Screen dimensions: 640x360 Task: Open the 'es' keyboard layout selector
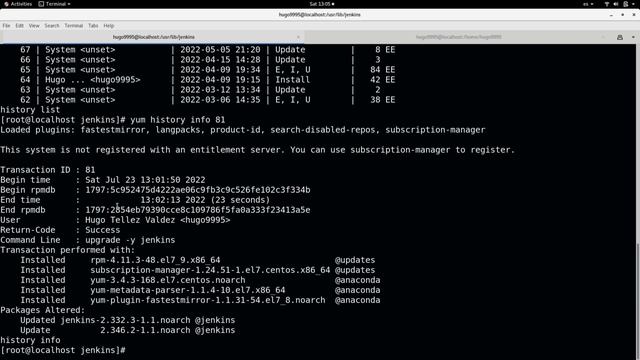click(588, 4)
